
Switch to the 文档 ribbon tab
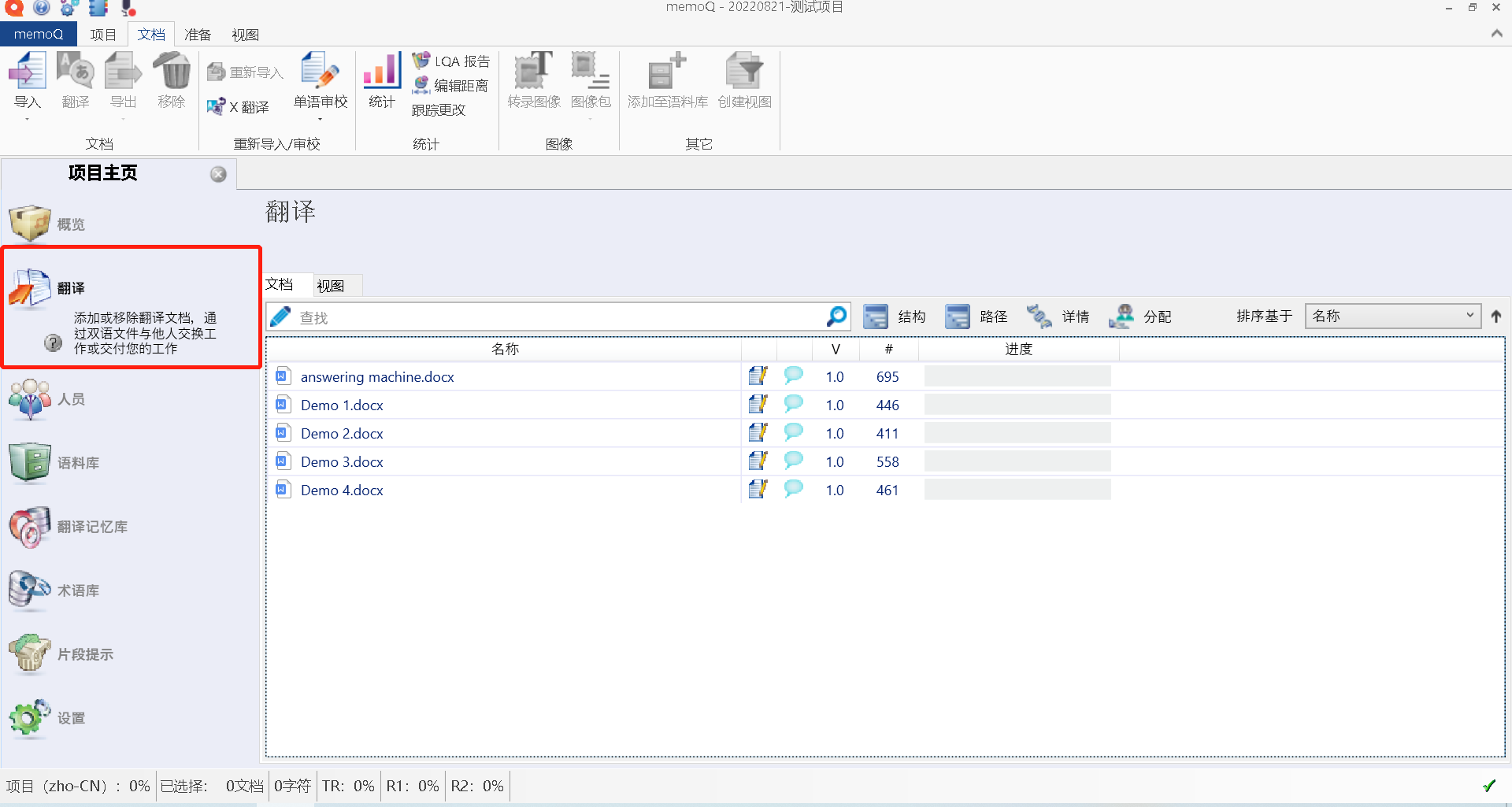pyautogui.click(x=151, y=35)
